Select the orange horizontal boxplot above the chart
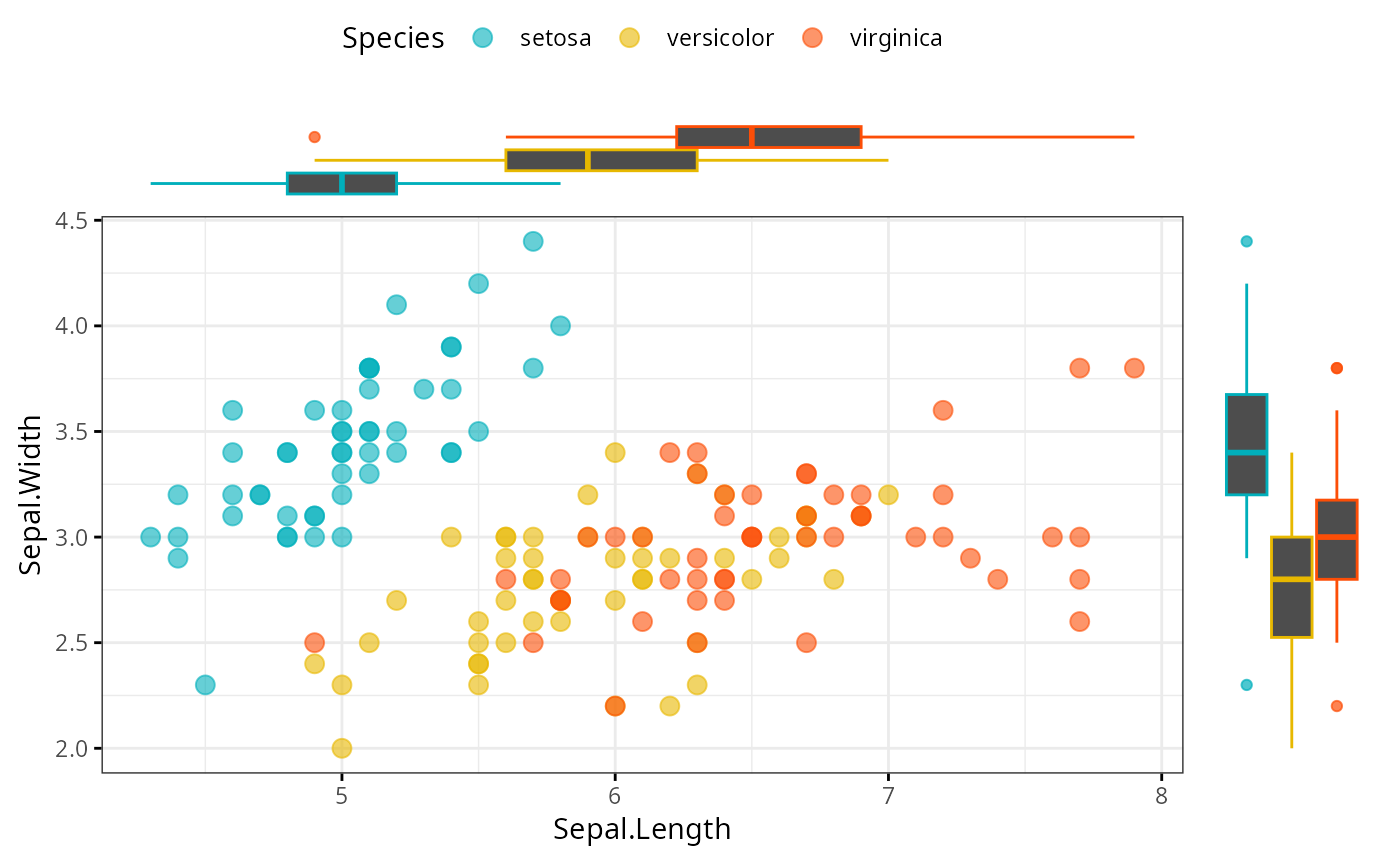The image size is (1400, 866). coord(769,137)
